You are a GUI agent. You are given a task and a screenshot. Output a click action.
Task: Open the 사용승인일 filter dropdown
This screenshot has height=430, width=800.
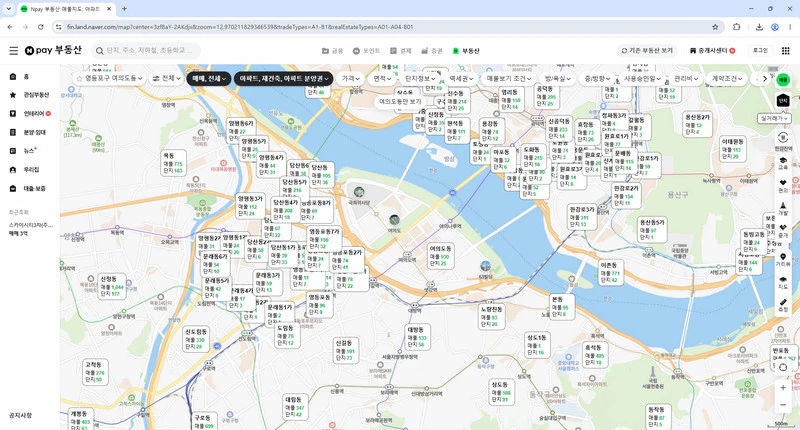pos(642,79)
